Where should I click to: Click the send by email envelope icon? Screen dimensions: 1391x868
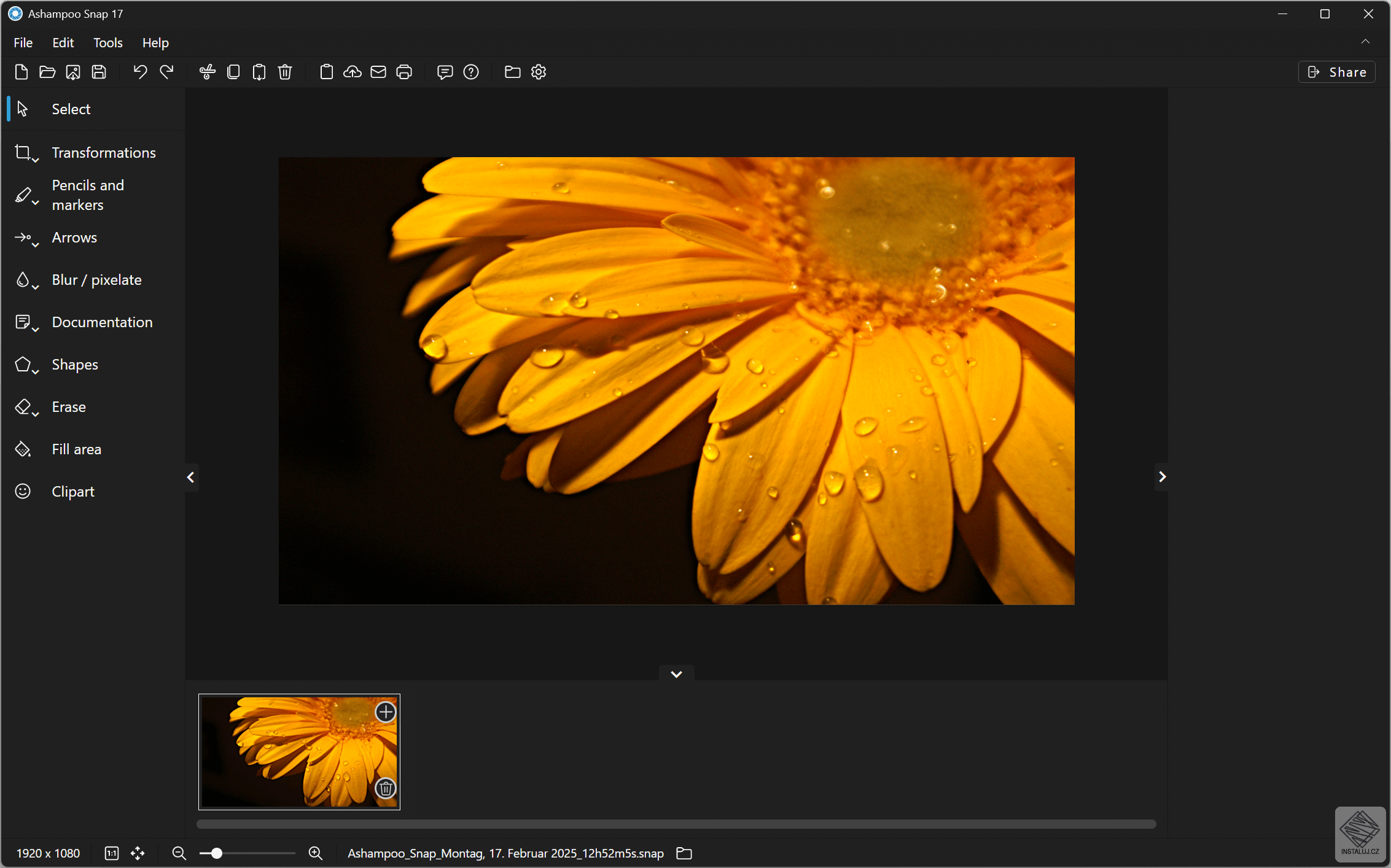(378, 72)
